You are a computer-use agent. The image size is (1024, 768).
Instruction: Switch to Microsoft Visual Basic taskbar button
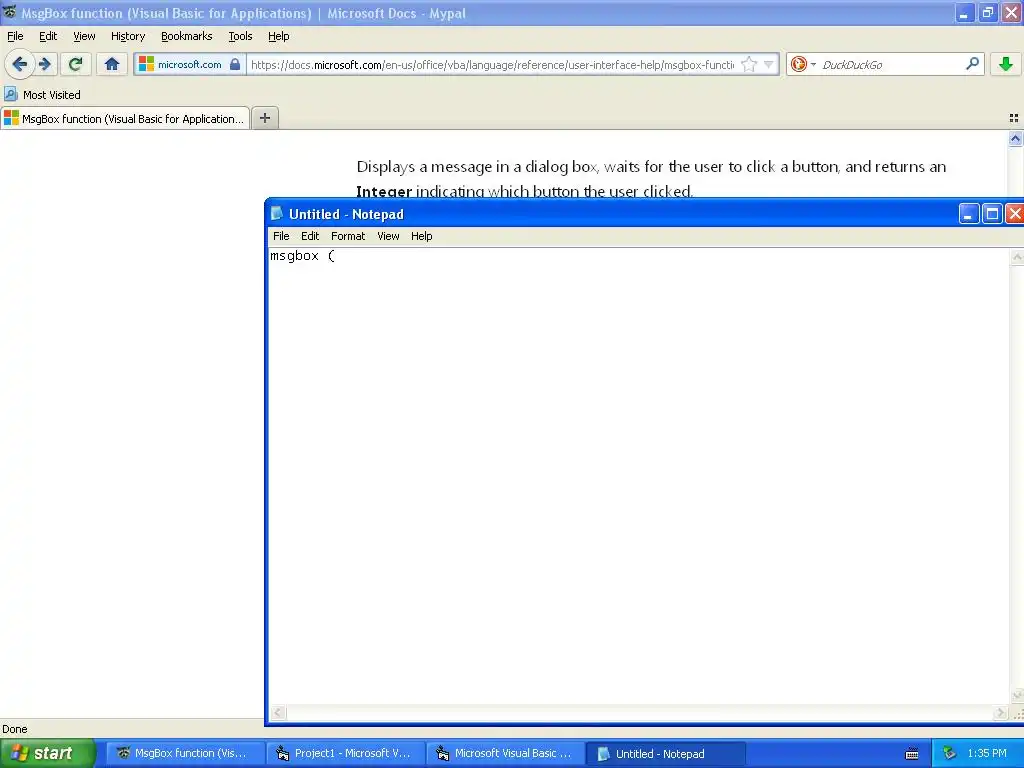click(505, 753)
